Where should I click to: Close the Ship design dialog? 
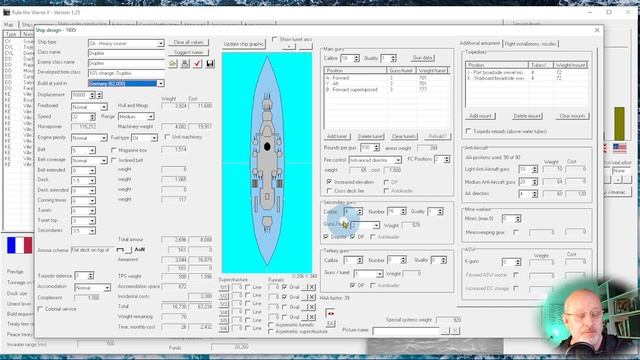[597, 30]
